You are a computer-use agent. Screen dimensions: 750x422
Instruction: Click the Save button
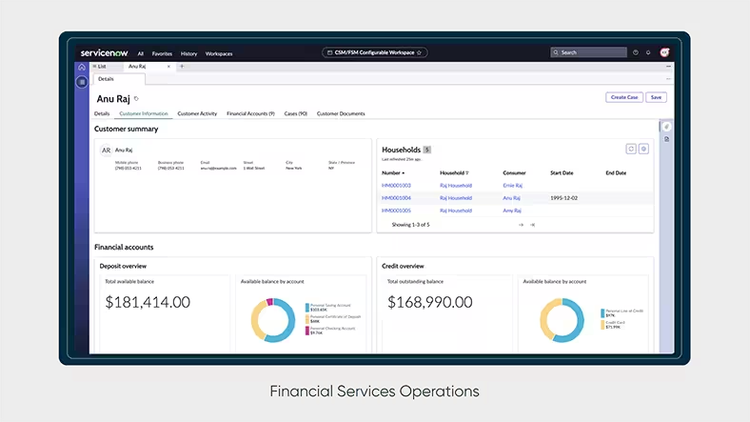656,97
